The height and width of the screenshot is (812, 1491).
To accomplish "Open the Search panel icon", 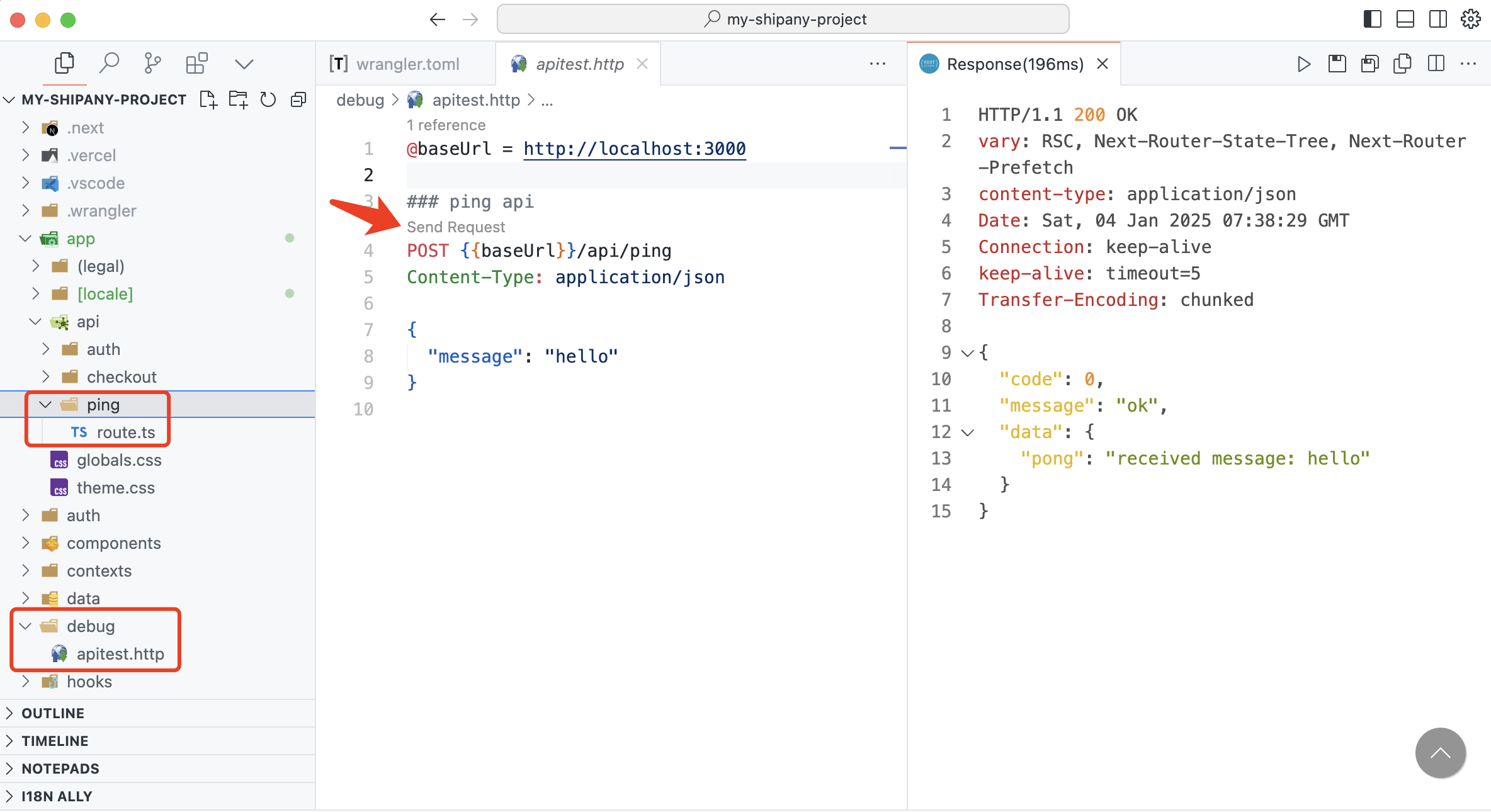I will coord(110,63).
